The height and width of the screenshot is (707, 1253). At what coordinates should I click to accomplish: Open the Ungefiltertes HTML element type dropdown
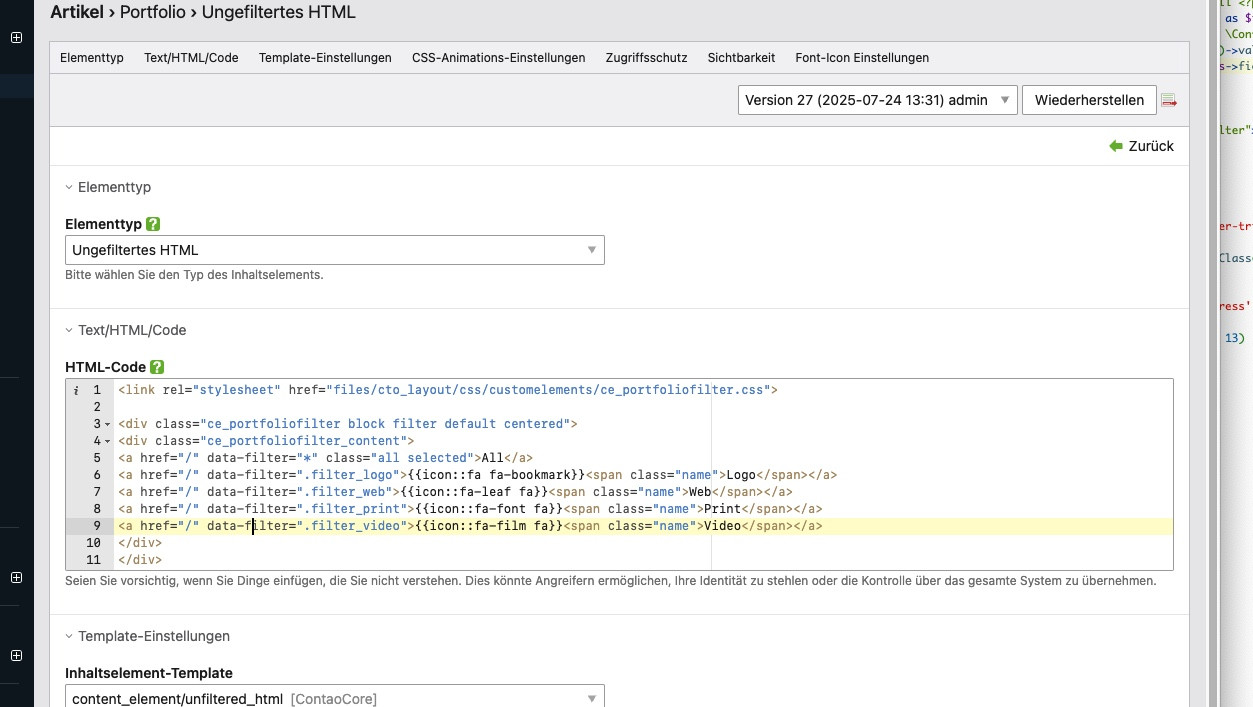coord(334,250)
